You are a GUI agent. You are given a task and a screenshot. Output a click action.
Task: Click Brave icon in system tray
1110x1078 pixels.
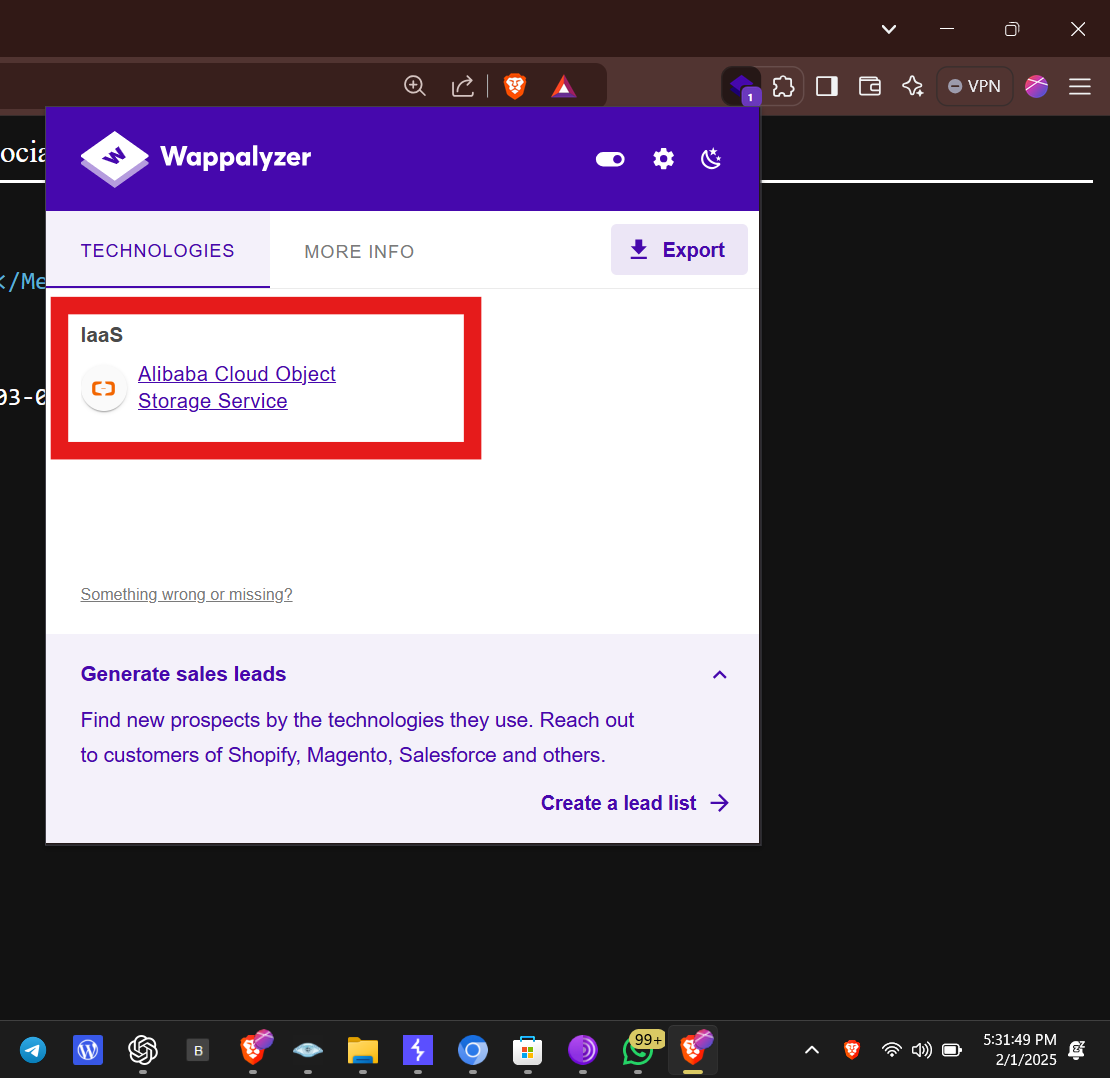tap(852, 1050)
